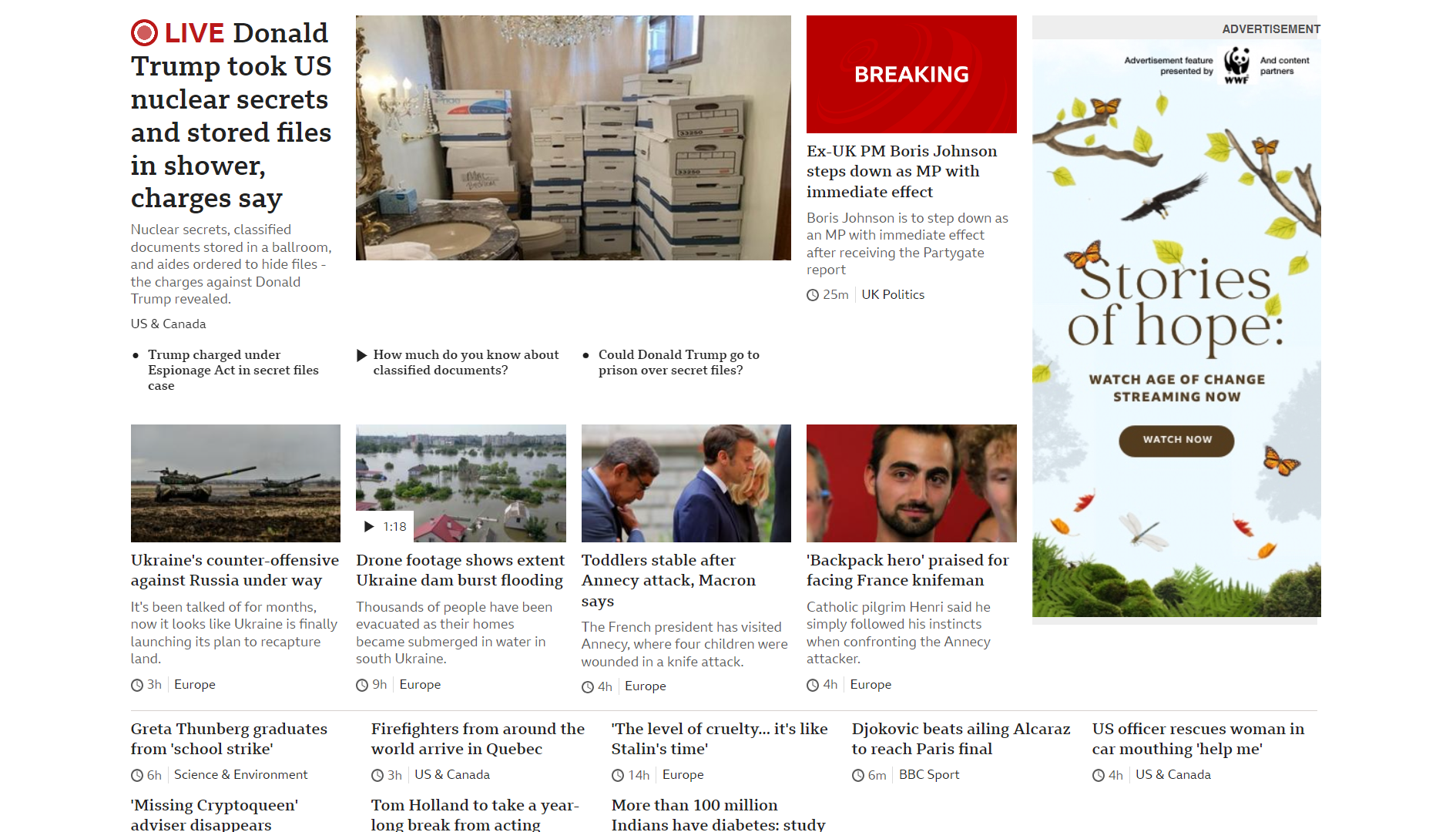
Task: Click the clock icon under Djokovic story
Action: (858, 776)
